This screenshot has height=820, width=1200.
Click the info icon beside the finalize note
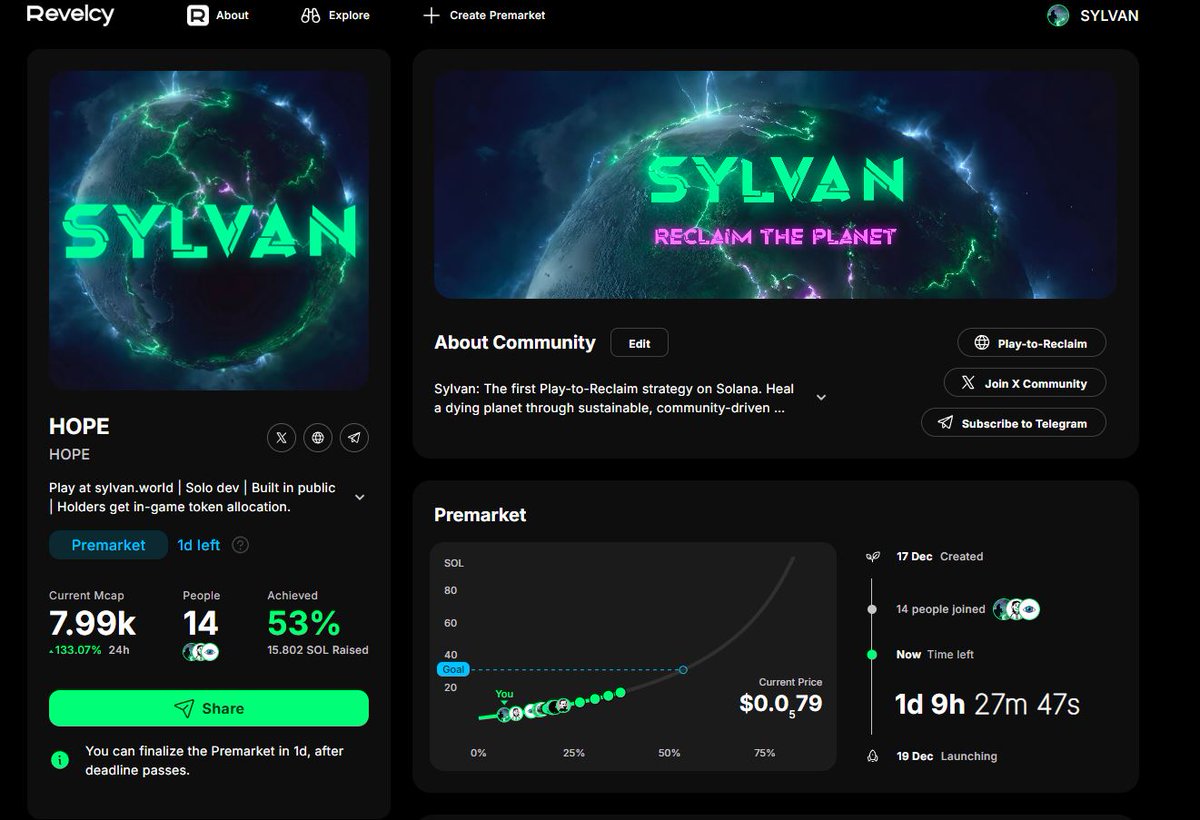(x=59, y=760)
